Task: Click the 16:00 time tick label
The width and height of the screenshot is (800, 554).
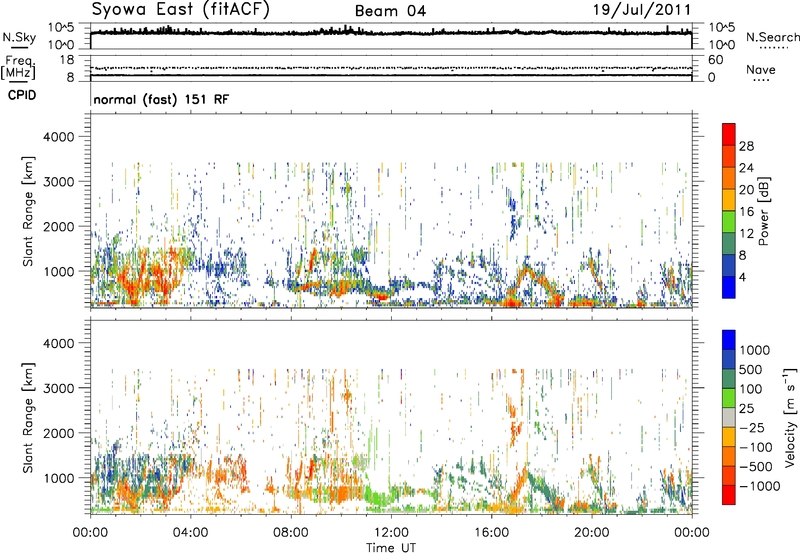Action: tap(491, 533)
